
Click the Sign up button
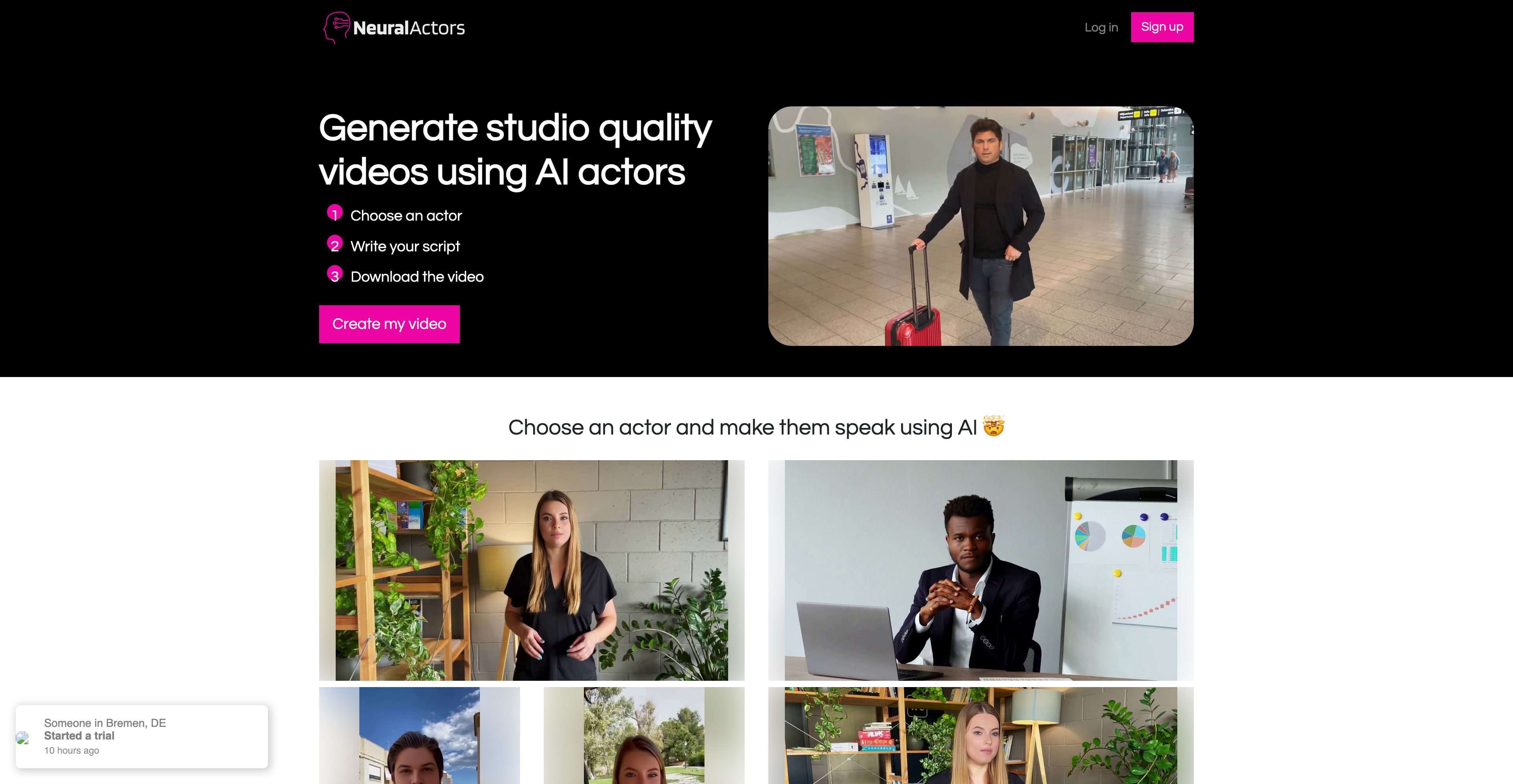[x=1162, y=27]
